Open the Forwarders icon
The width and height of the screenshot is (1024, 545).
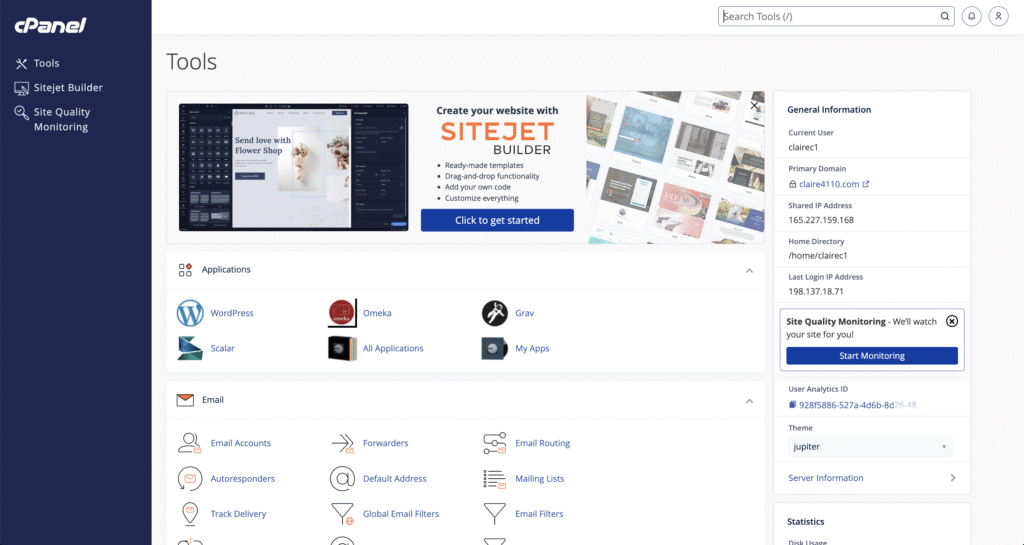(342, 443)
